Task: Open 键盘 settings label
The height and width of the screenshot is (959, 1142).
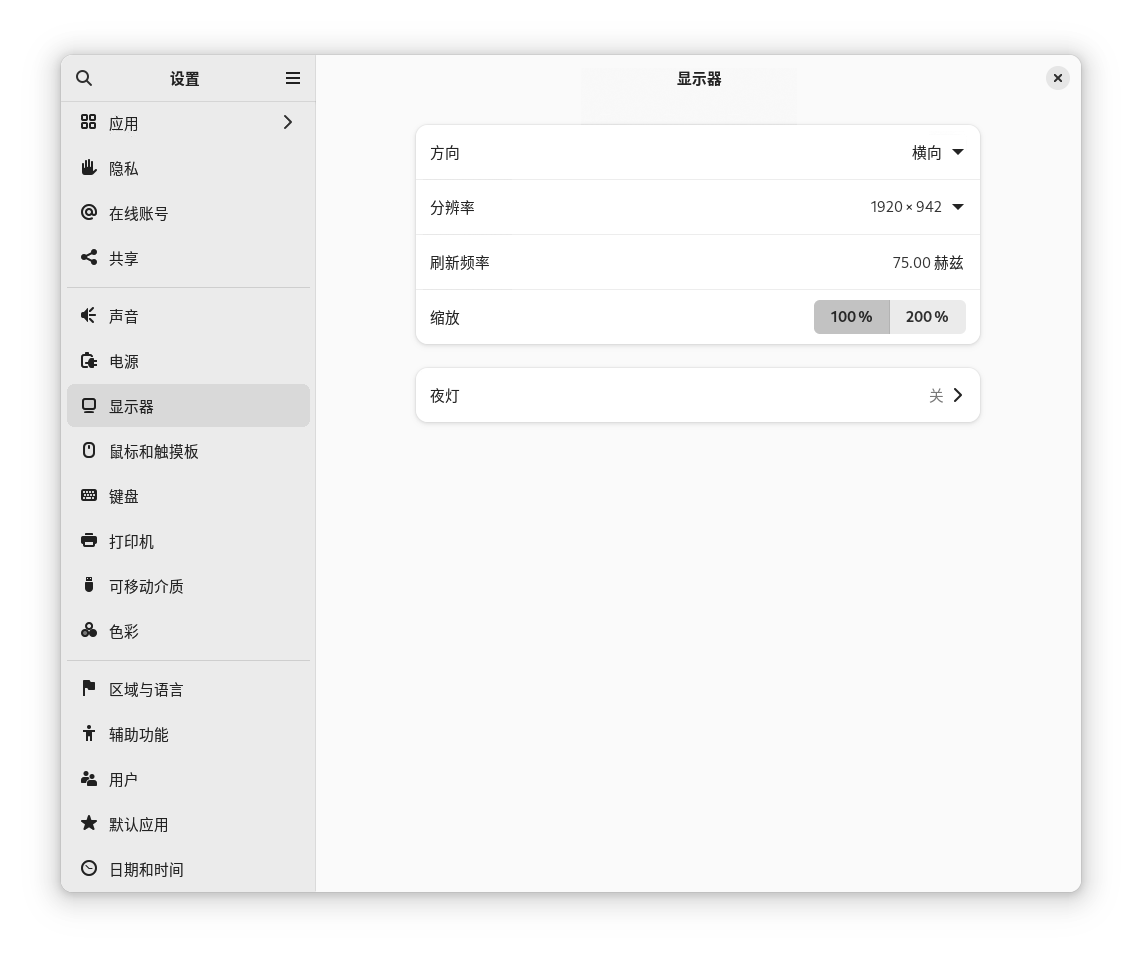Action: coord(124,497)
